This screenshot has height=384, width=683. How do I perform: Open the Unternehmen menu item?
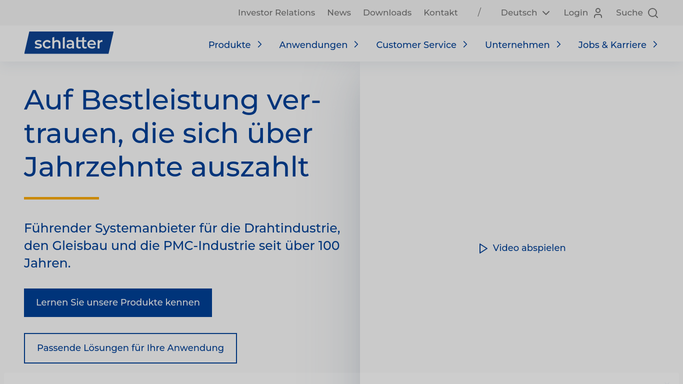(x=517, y=45)
